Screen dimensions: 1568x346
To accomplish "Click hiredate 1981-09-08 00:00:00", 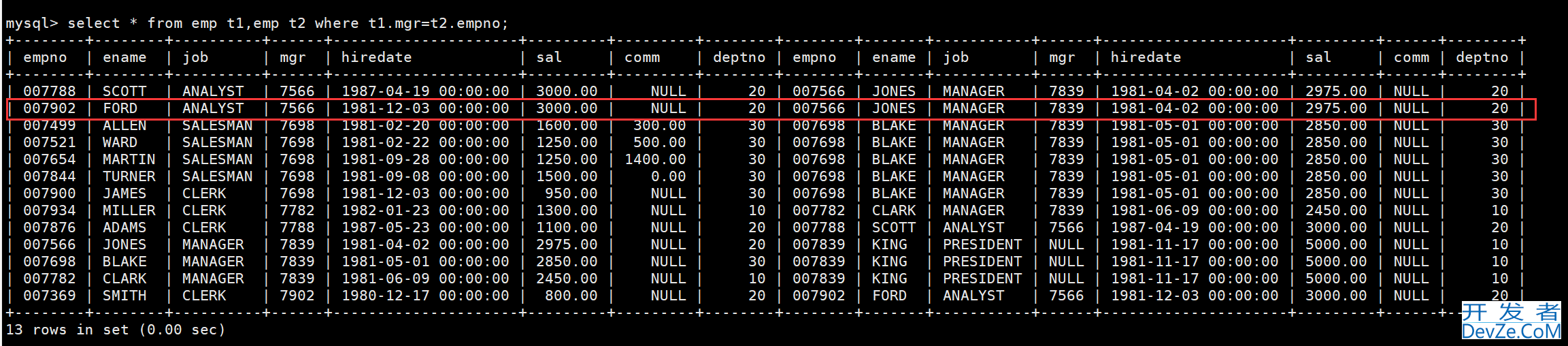I will pyautogui.click(x=425, y=176).
